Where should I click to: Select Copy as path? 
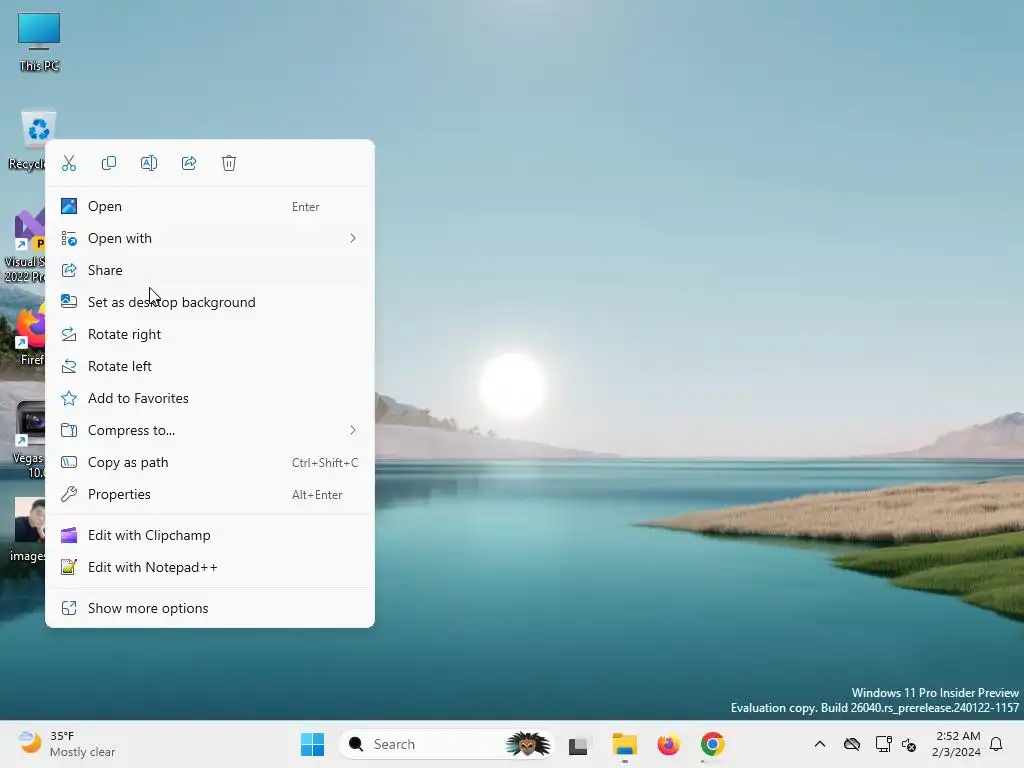tap(210, 462)
